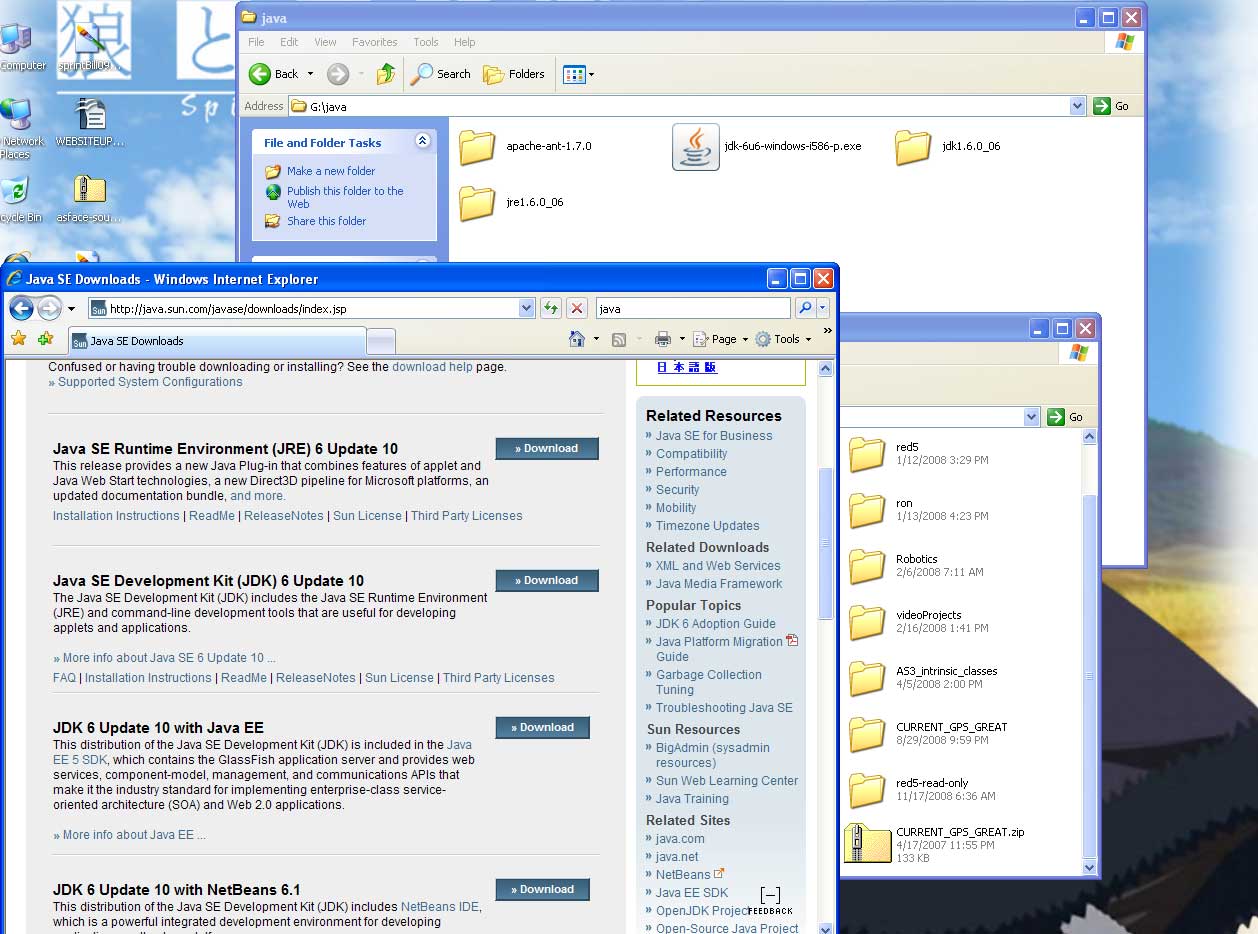Click the IE page vertical scrollbar thumb
Image resolution: width=1258 pixels, height=934 pixels.
826,543
